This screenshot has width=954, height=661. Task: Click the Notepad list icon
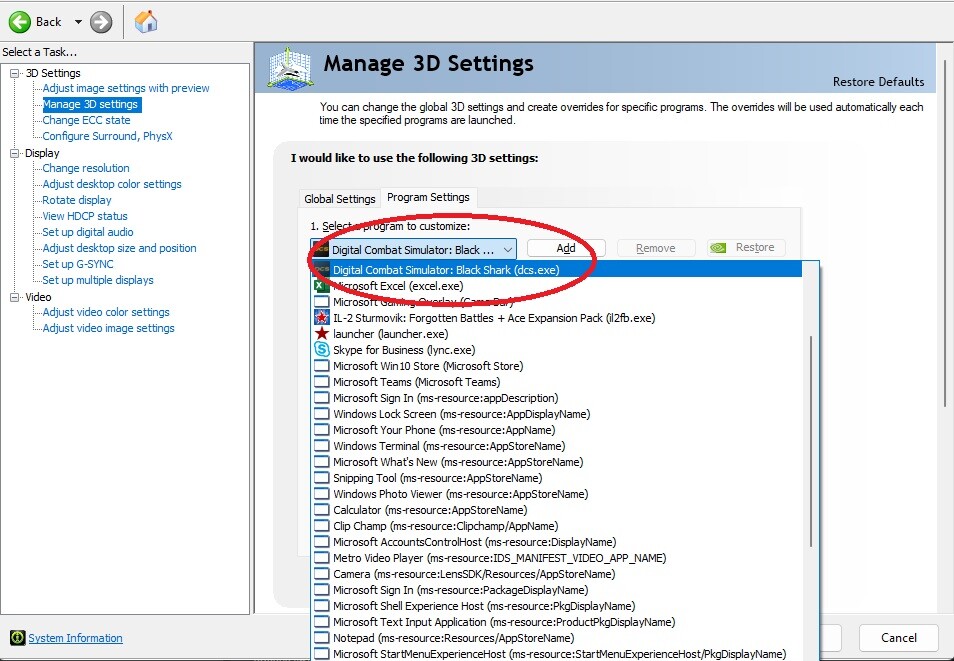click(321, 638)
